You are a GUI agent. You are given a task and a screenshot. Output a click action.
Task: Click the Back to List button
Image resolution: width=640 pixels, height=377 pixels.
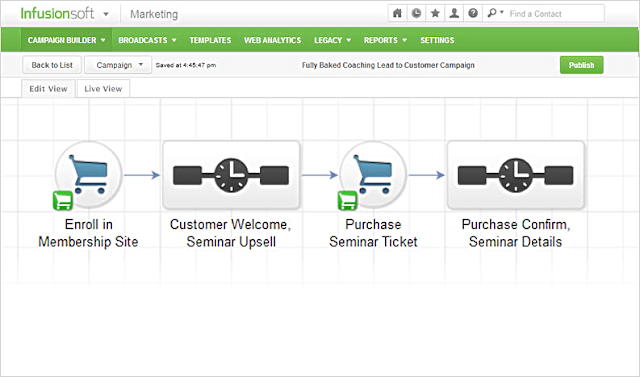52,65
